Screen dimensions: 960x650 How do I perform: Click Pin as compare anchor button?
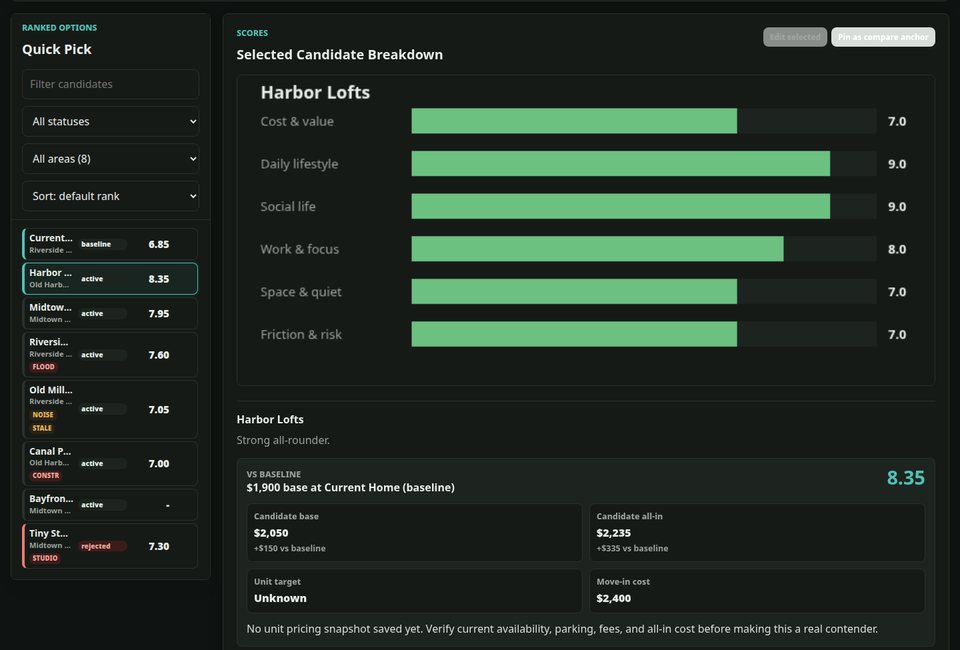pyautogui.click(x=883, y=37)
